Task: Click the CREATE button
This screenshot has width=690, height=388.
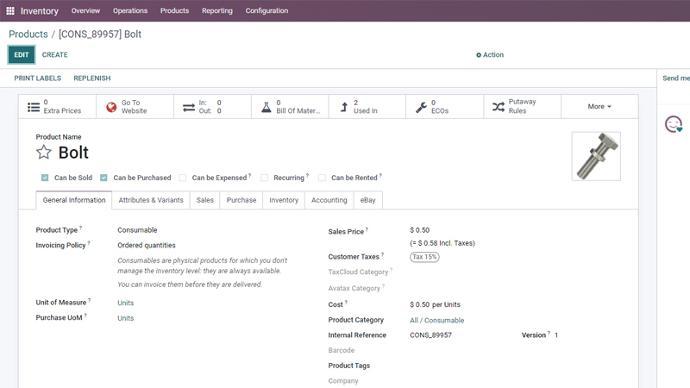Action: (55, 55)
